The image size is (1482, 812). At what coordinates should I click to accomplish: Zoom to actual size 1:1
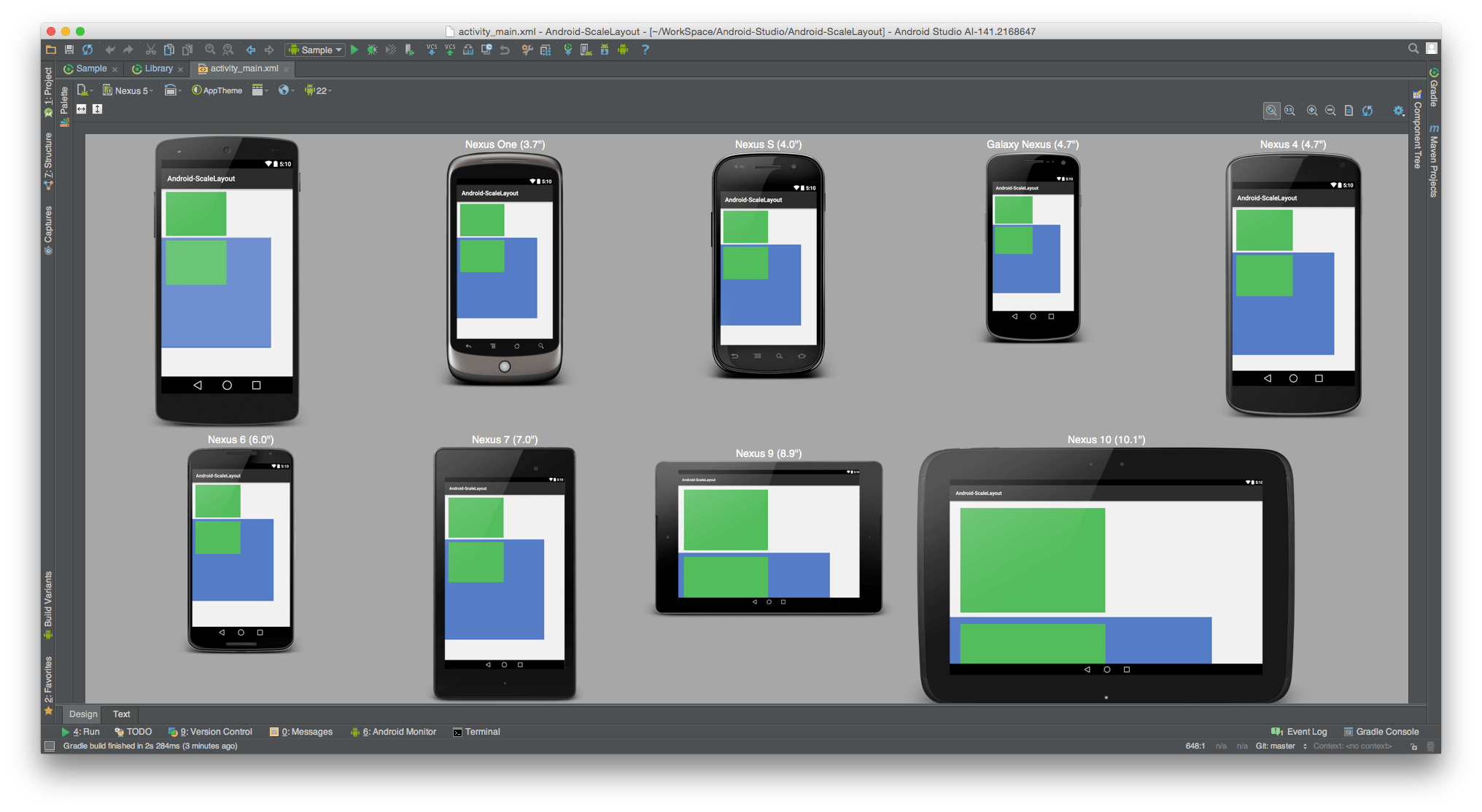(x=1289, y=111)
